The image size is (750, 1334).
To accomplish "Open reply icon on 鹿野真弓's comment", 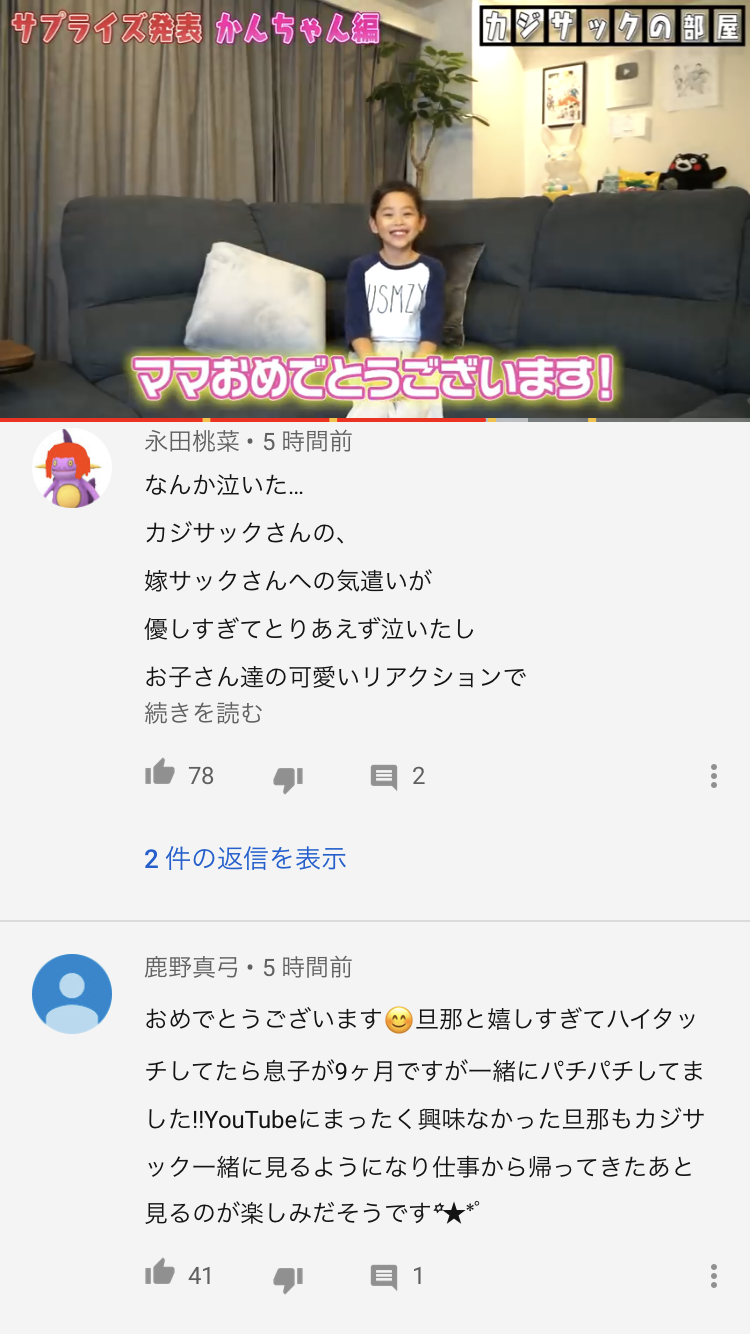I will click(x=384, y=1277).
